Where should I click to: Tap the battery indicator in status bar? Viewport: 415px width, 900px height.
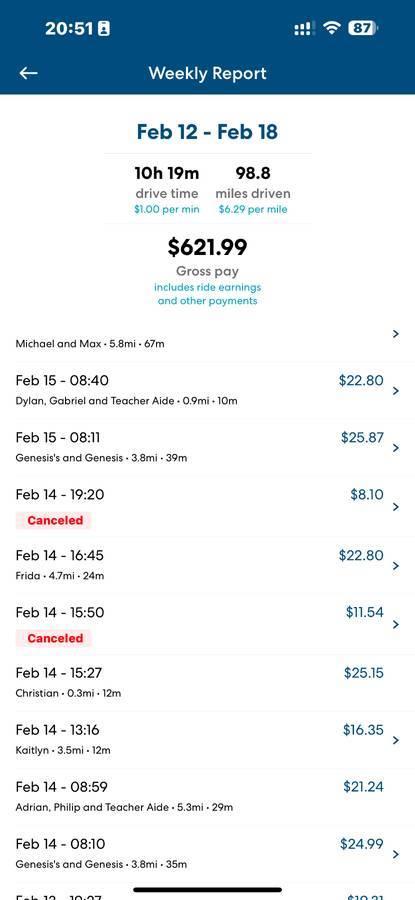coord(363,28)
